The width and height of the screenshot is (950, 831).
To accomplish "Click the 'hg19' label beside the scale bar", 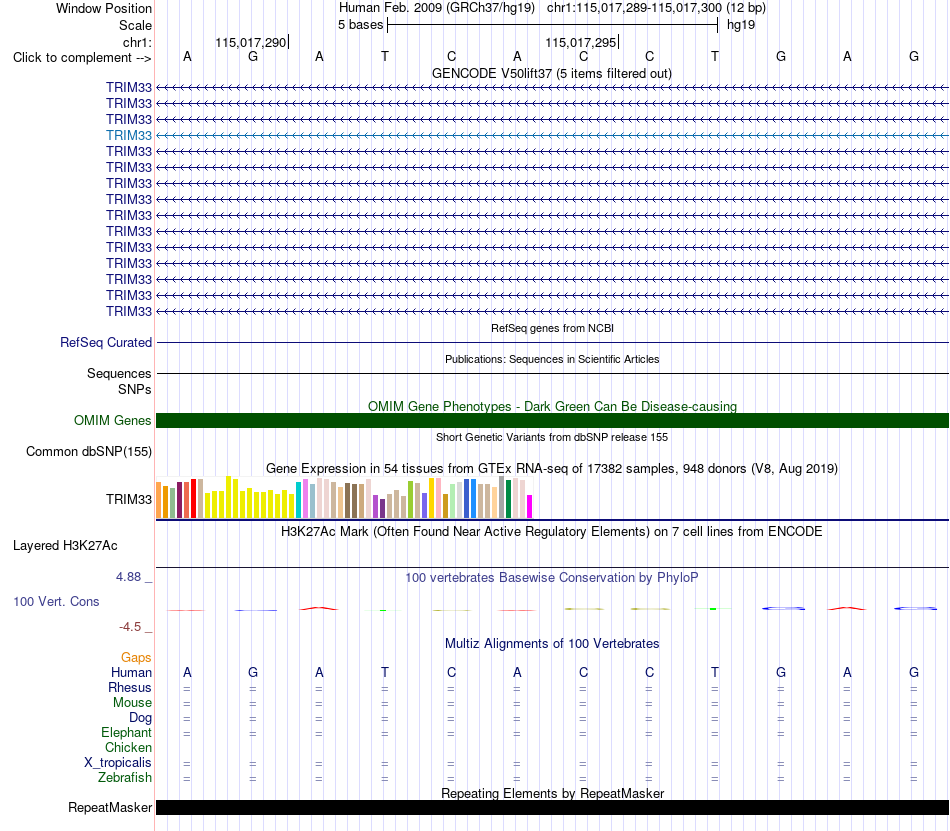I will pos(741,25).
